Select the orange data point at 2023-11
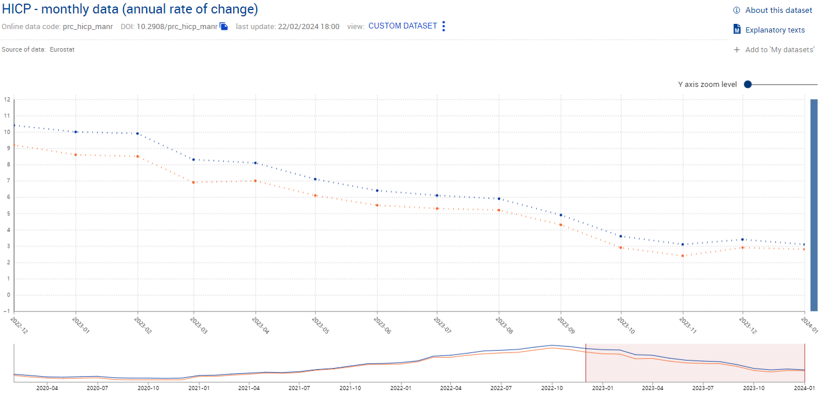Viewport: 835px width, 399px height. pos(682,256)
